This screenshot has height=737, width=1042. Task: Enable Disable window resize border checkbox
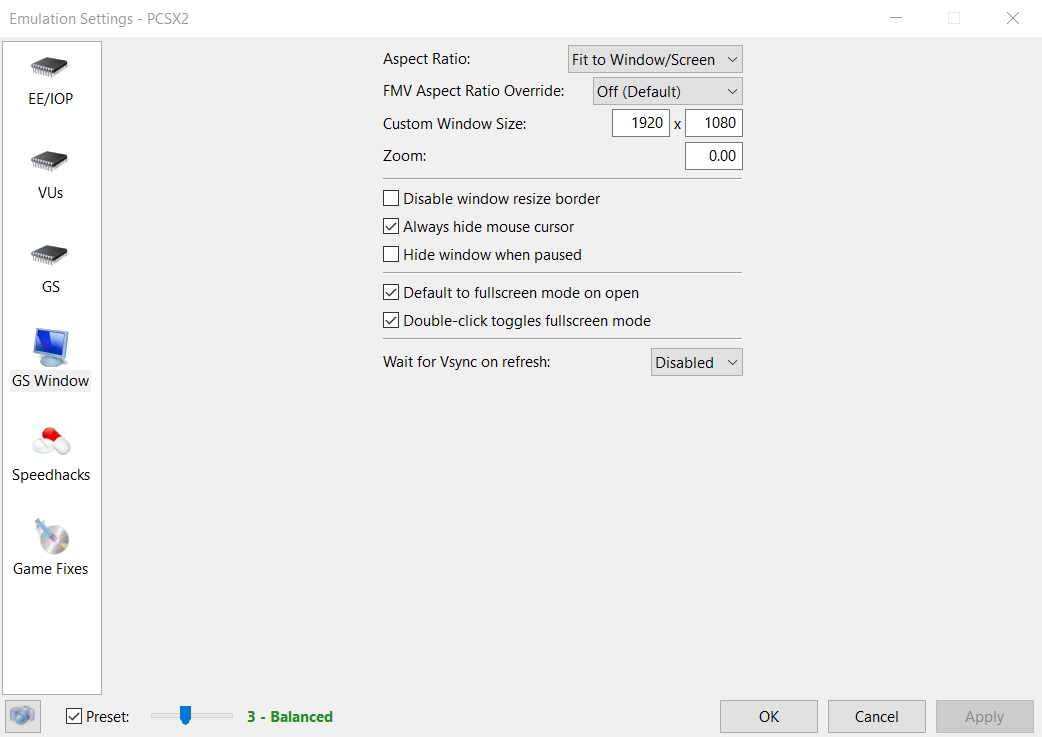(391, 199)
